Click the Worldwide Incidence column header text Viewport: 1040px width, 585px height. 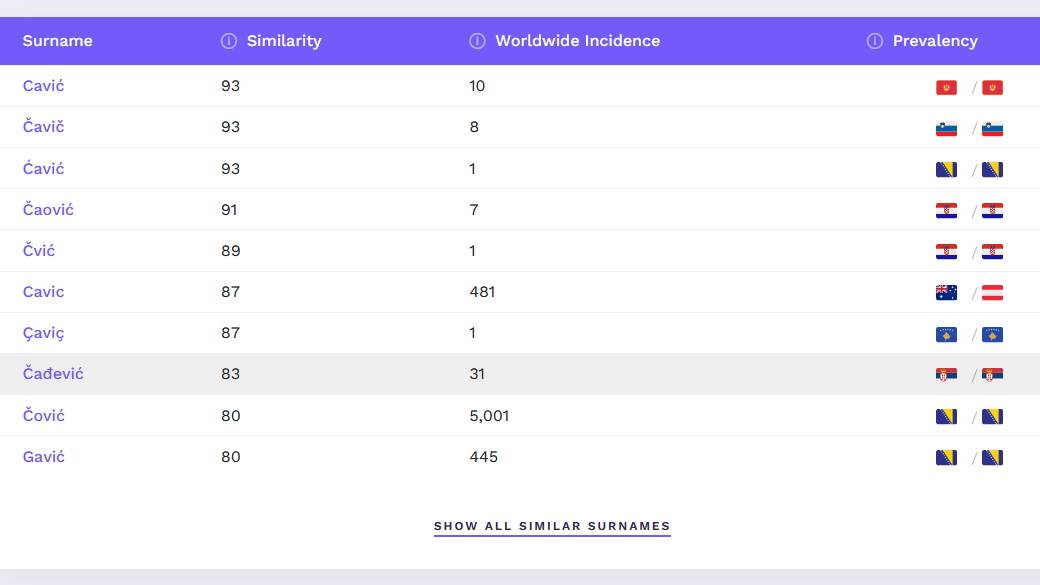577,41
